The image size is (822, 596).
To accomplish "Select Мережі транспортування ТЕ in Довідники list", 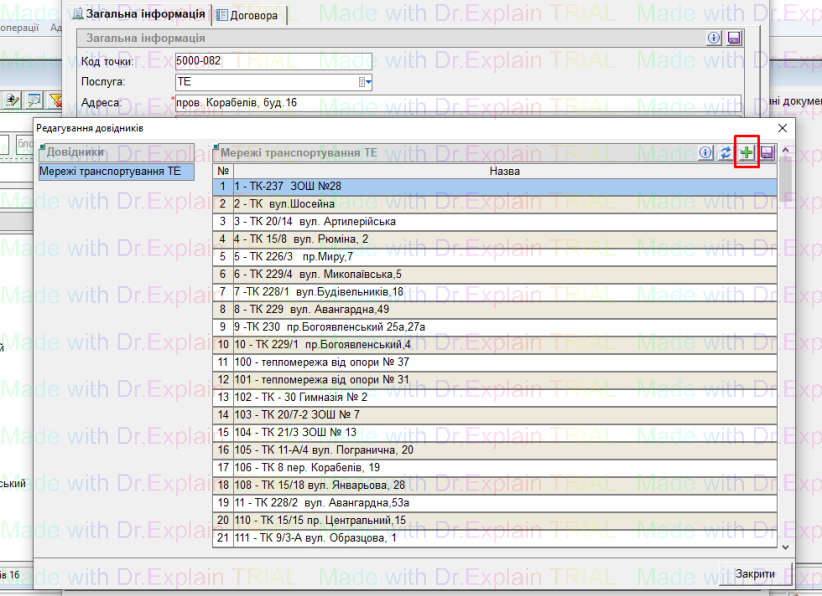I will point(110,171).
